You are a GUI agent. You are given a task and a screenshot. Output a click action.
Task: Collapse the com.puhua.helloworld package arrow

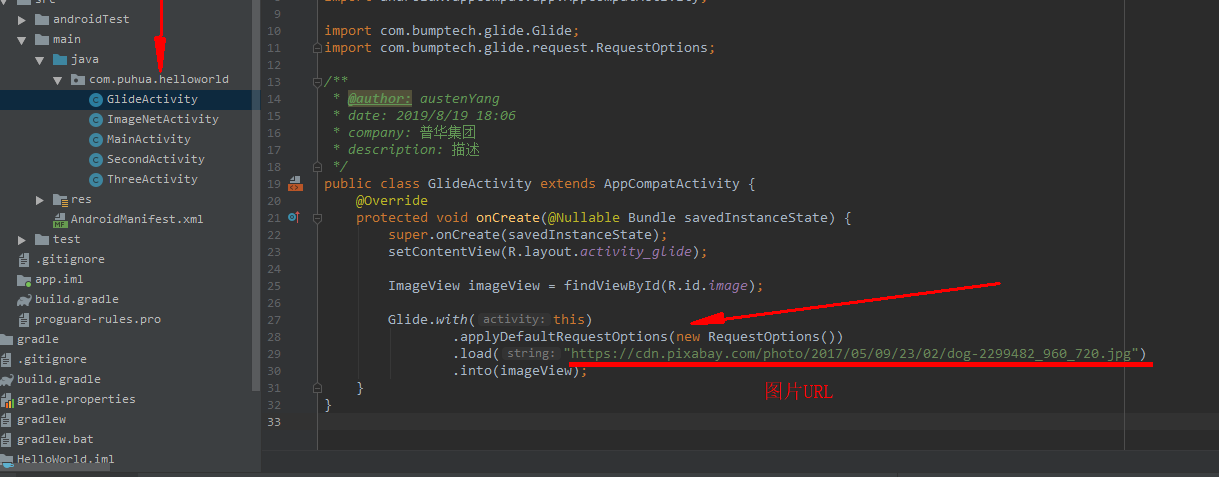pyautogui.click(x=59, y=79)
